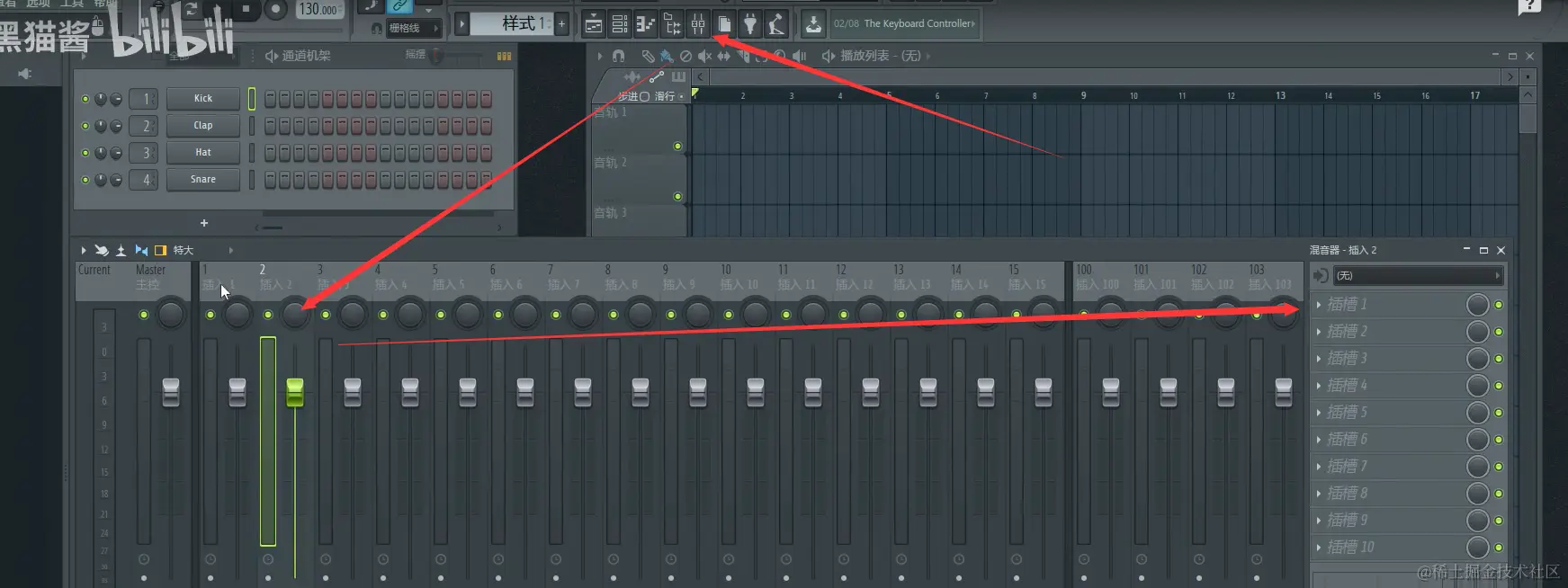Mute playlist track 音轨 2
Screen dimensions: 1568x588
[677, 196]
